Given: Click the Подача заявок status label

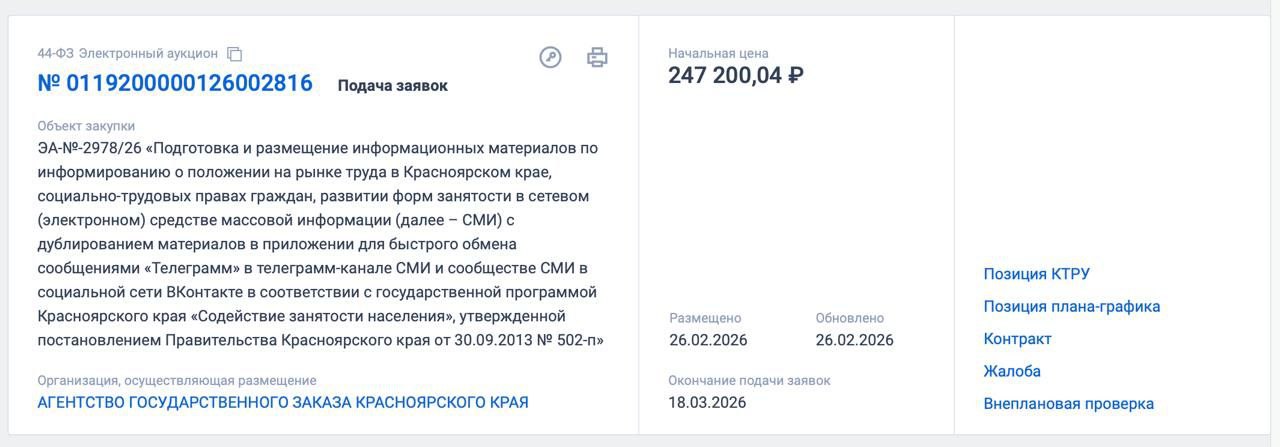Looking at the screenshot, I should pos(392,86).
